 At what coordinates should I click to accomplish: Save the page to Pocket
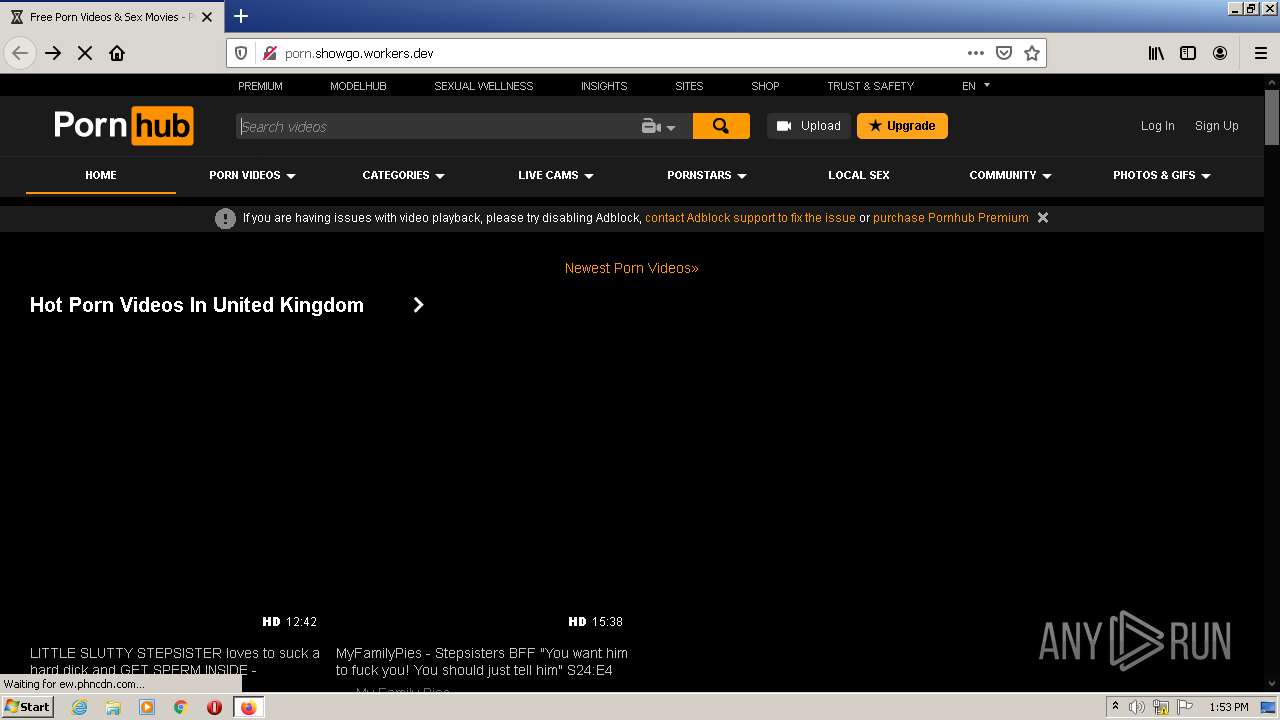tap(1004, 53)
